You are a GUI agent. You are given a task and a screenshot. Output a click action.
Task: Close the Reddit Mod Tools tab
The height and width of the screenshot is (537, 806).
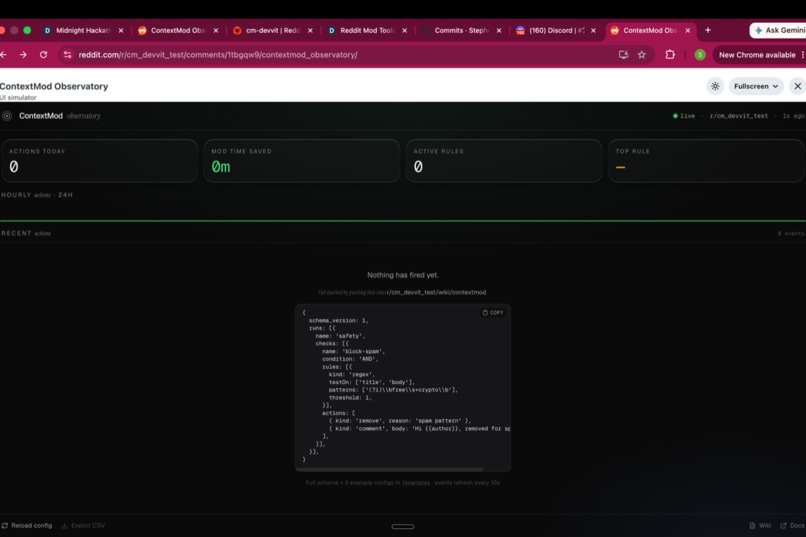[x=405, y=30]
